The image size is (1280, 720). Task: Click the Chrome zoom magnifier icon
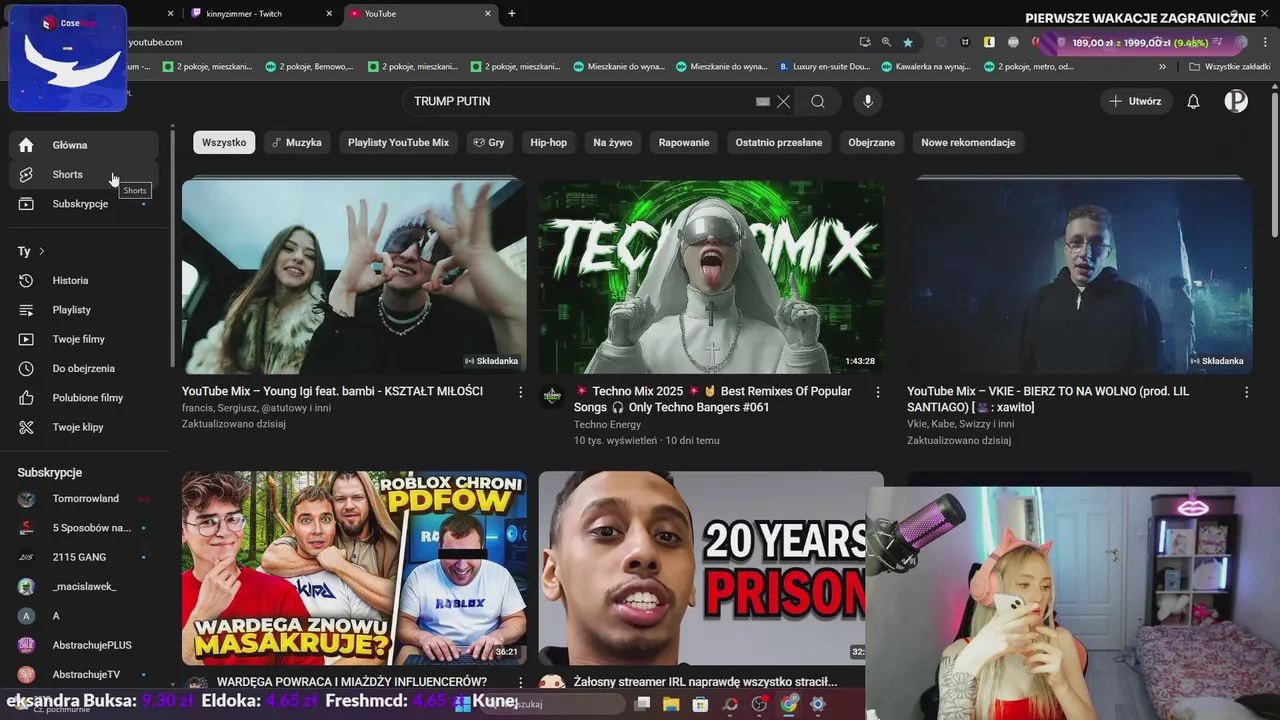tap(886, 42)
